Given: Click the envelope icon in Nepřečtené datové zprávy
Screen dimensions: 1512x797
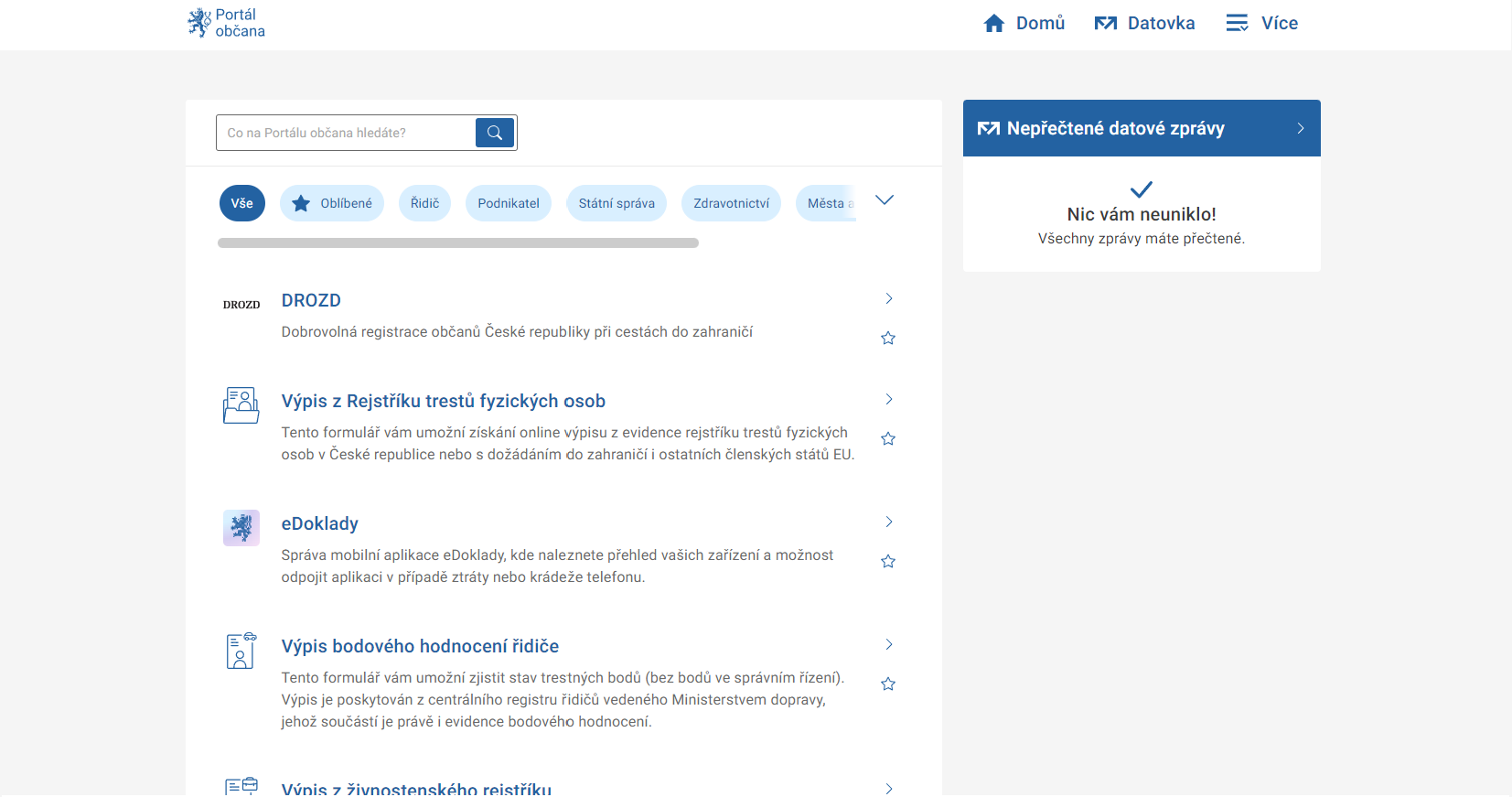Looking at the screenshot, I should coord(988,128).
